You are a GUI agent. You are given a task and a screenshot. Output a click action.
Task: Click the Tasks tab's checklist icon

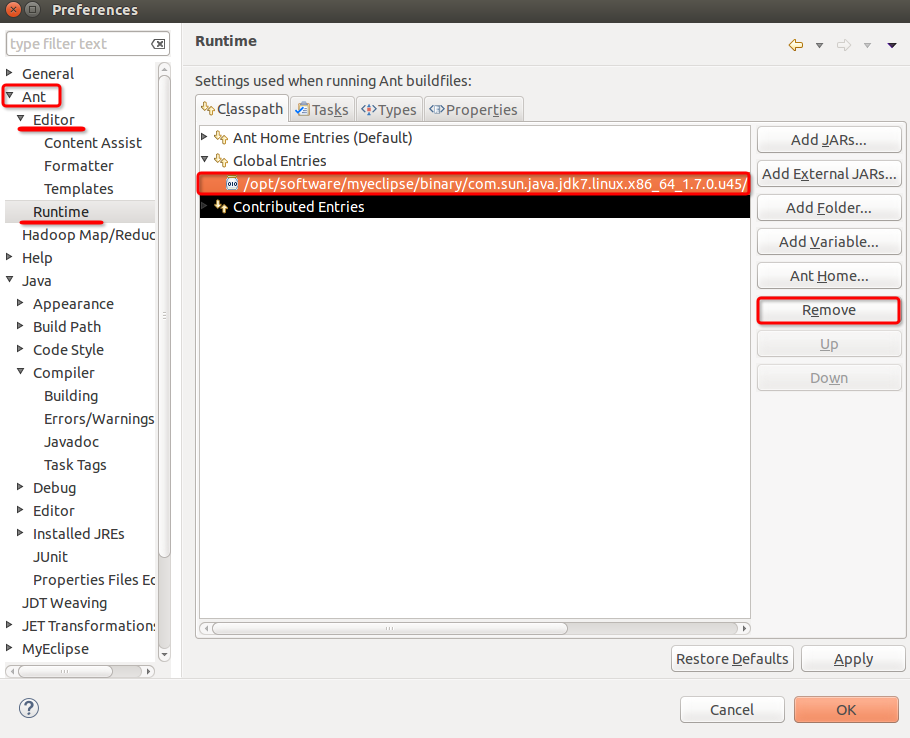click(x=302, y=108)
